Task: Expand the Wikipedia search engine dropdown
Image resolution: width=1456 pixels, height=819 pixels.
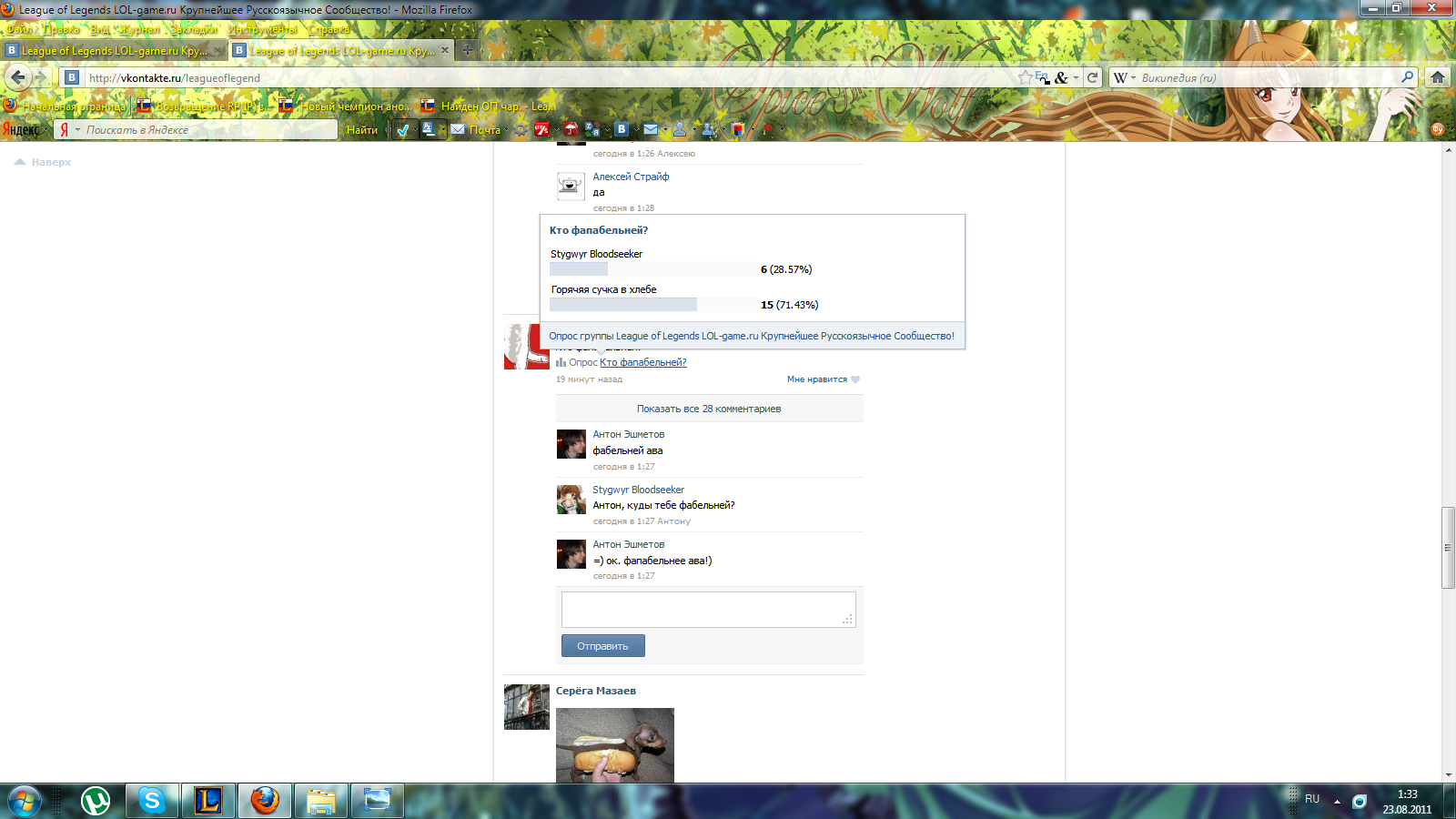Action: (1133, 78)
